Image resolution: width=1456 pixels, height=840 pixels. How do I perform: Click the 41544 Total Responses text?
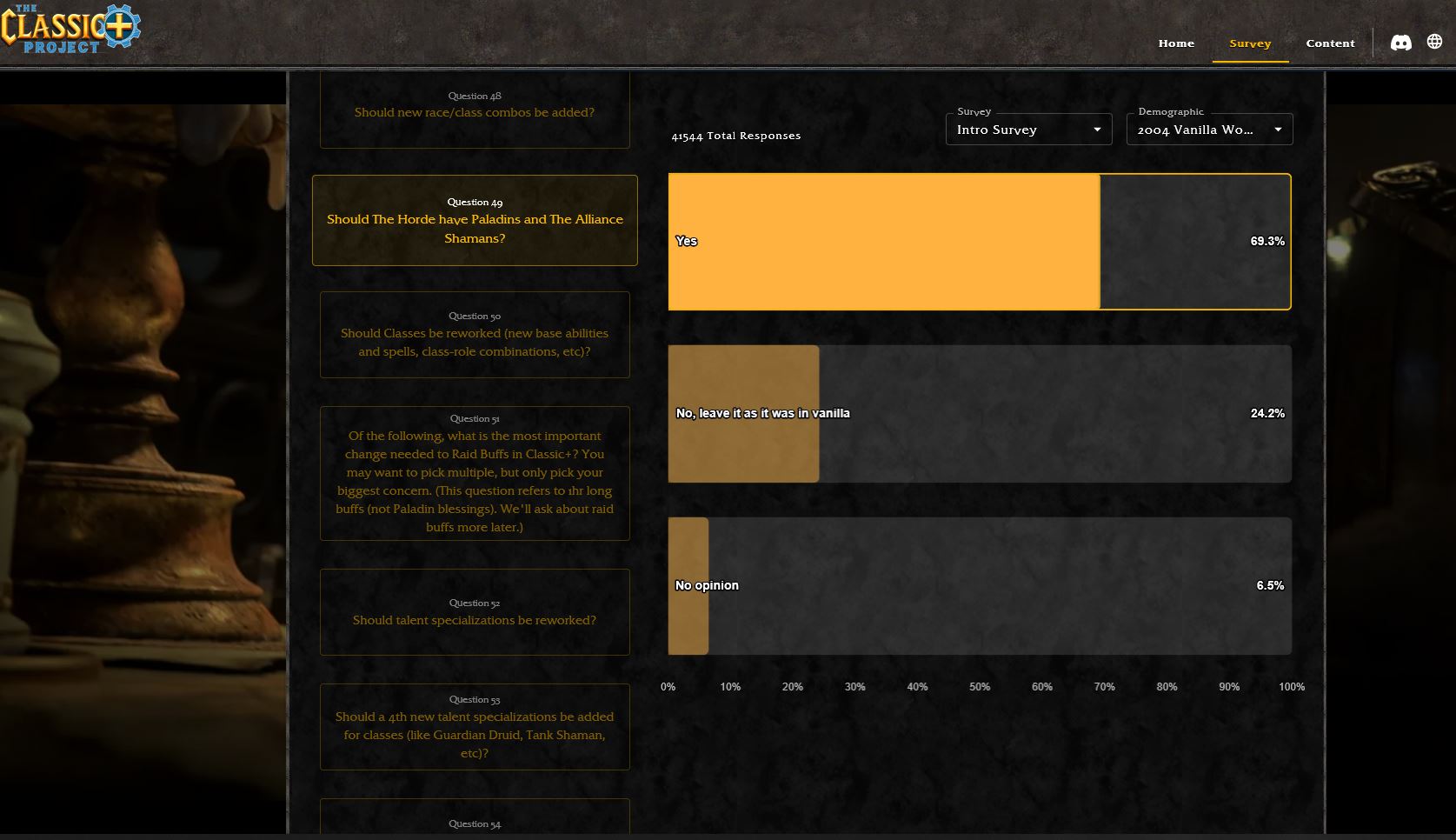pos(736,136)
